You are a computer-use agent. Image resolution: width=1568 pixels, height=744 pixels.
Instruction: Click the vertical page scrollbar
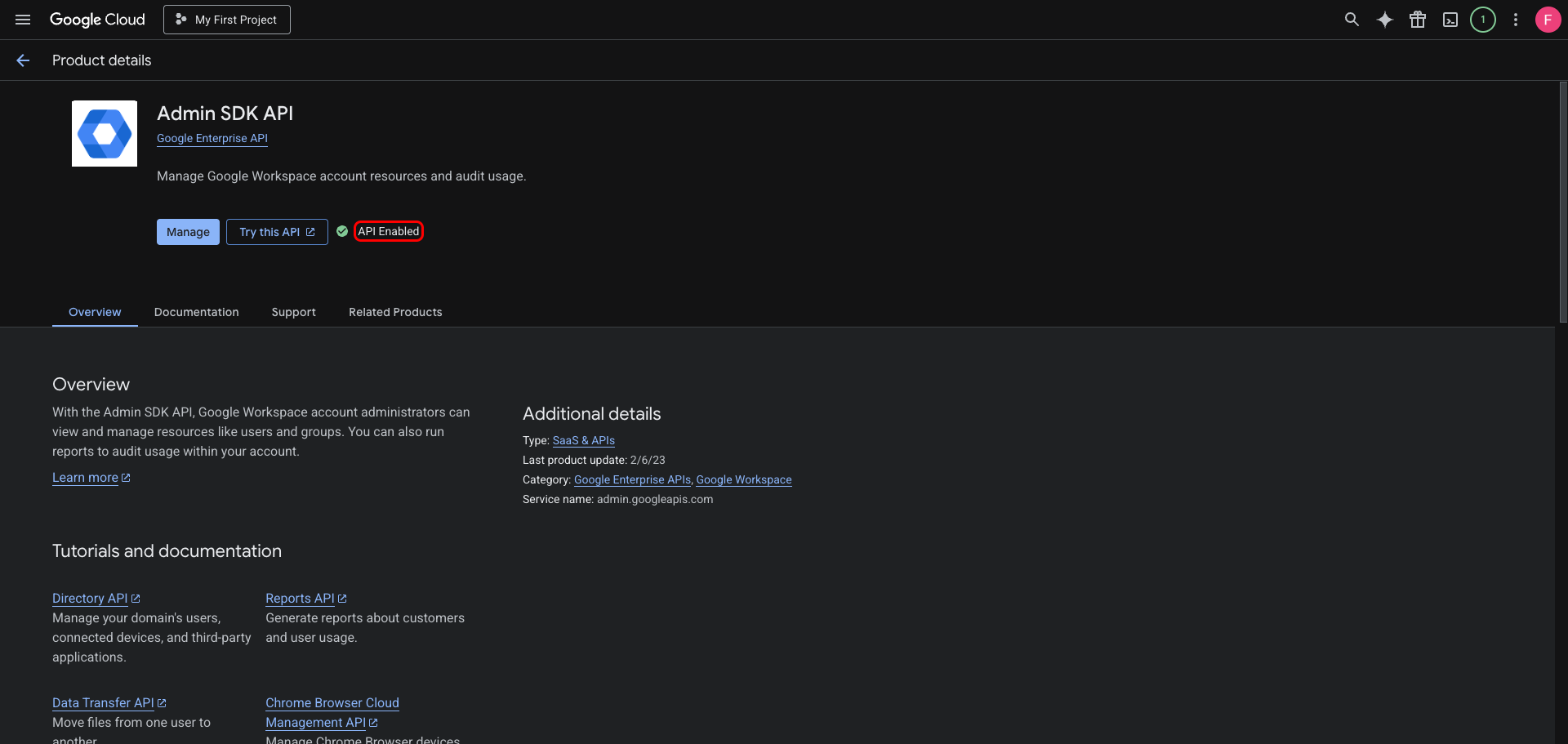point(1563,203)
